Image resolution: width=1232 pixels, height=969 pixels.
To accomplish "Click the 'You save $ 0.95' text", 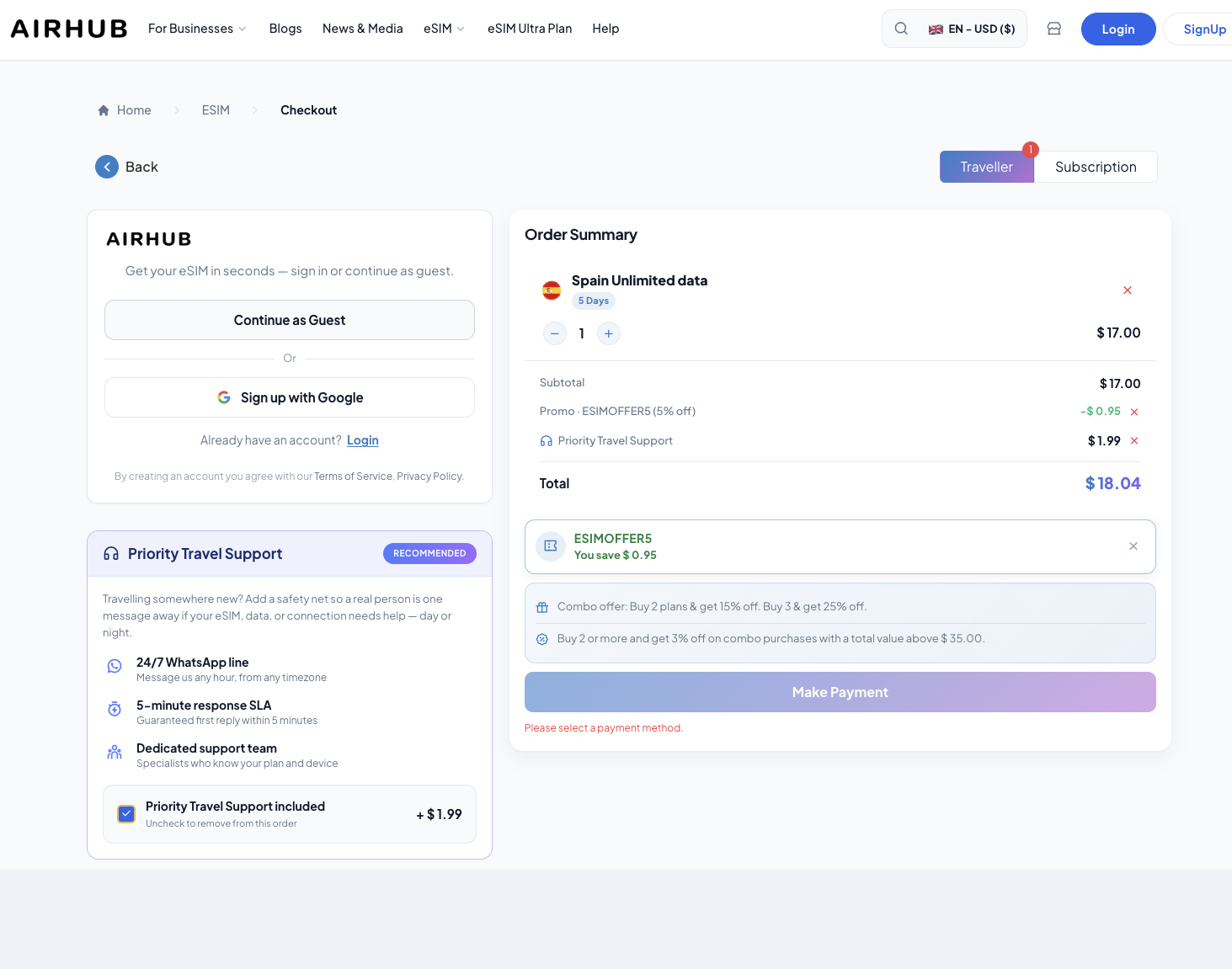I will coord(616,556).
